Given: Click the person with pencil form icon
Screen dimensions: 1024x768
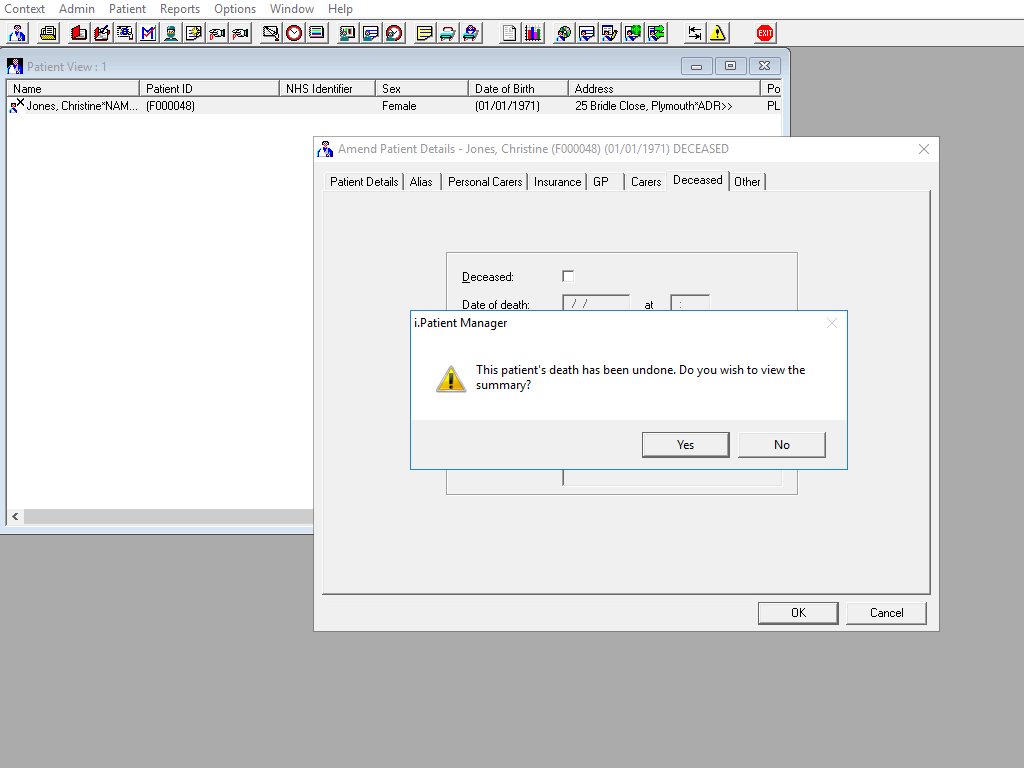Looking at the screenshot, I should 609,33.
